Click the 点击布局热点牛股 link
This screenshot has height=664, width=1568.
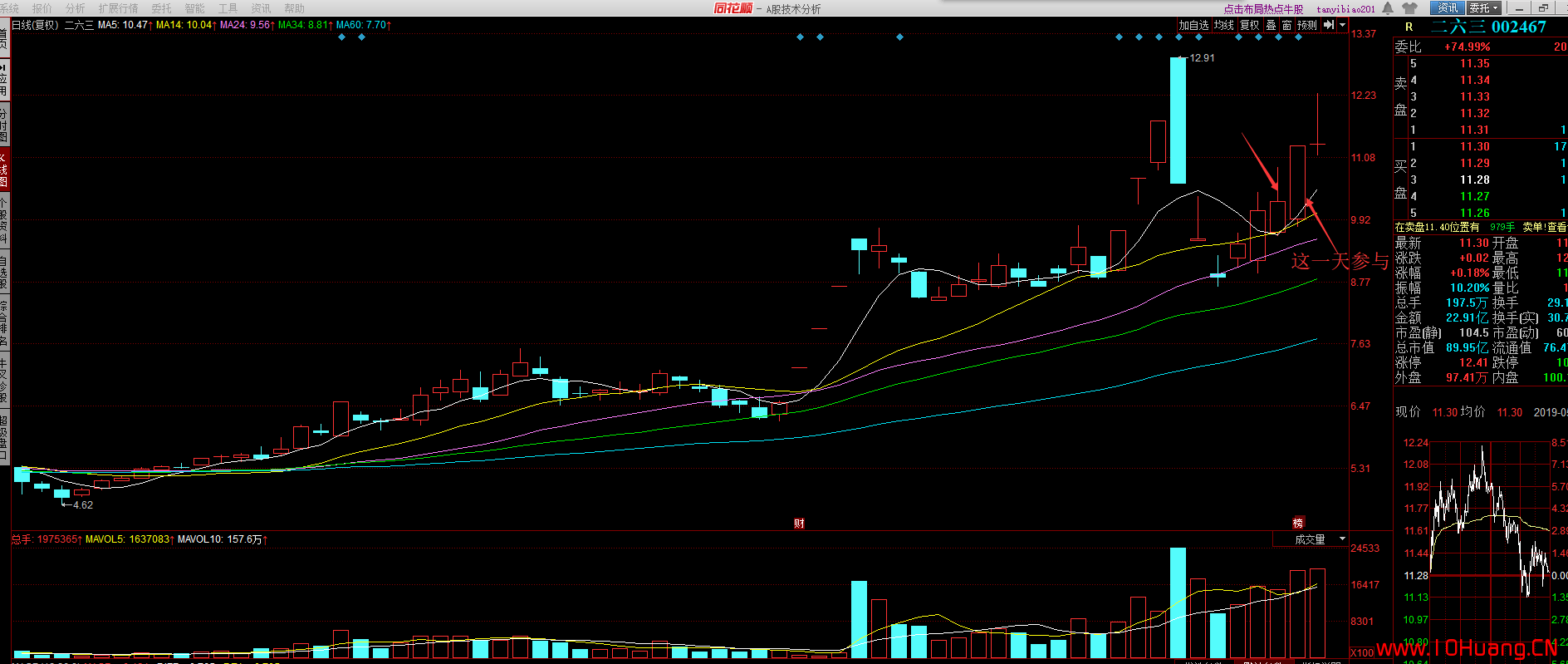pos(1263,9)
